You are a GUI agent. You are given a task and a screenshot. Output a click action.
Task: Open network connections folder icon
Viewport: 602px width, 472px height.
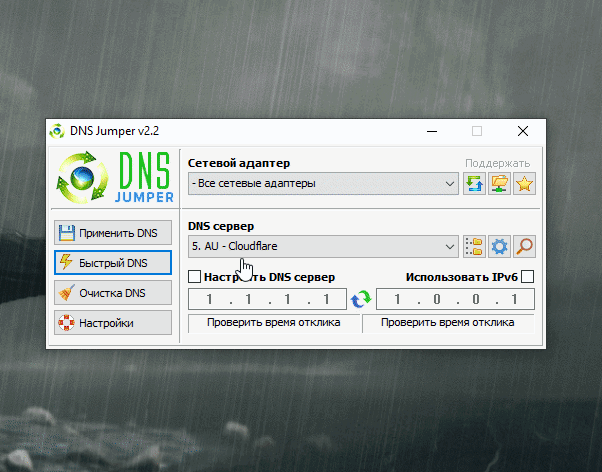tap(499, 184)
